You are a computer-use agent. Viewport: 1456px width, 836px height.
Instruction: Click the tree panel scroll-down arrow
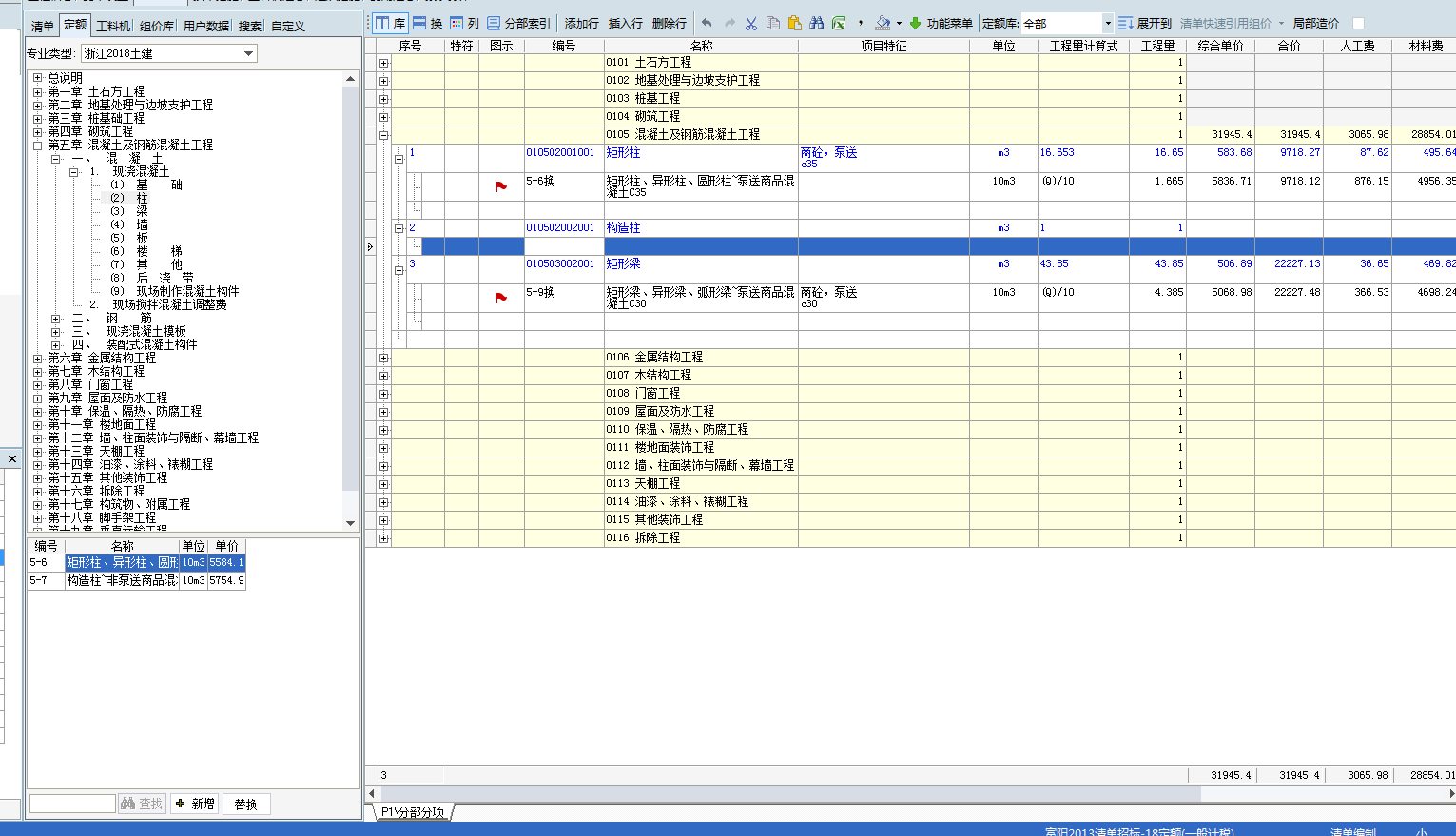350,523
